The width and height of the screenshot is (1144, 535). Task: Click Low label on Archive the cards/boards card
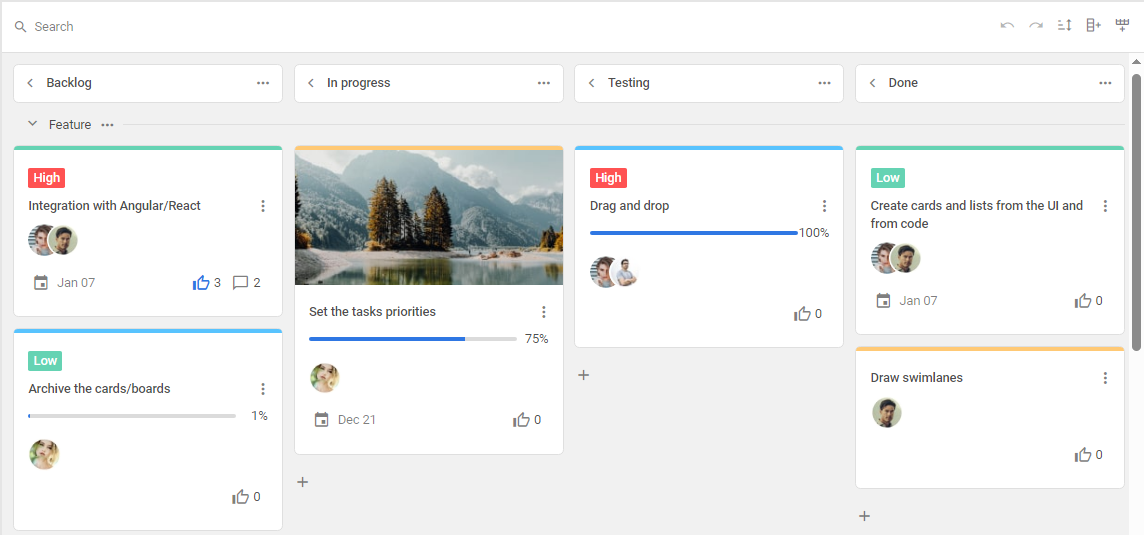[x=45, y=361]
